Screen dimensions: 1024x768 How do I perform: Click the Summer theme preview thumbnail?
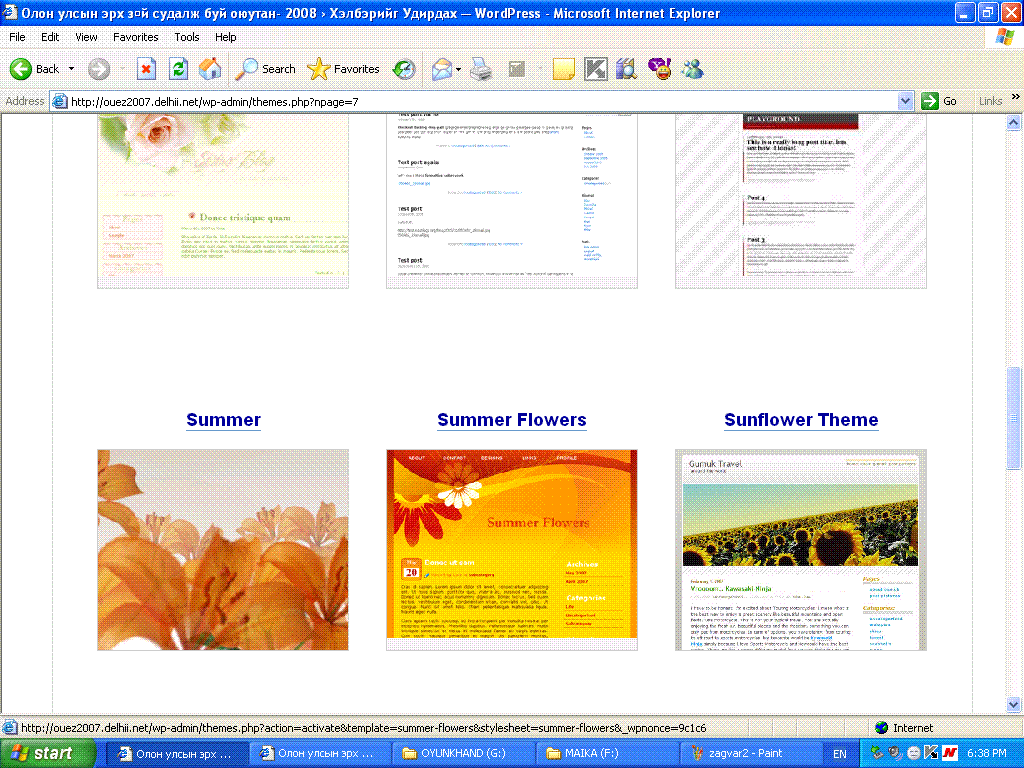click(223, 549)
